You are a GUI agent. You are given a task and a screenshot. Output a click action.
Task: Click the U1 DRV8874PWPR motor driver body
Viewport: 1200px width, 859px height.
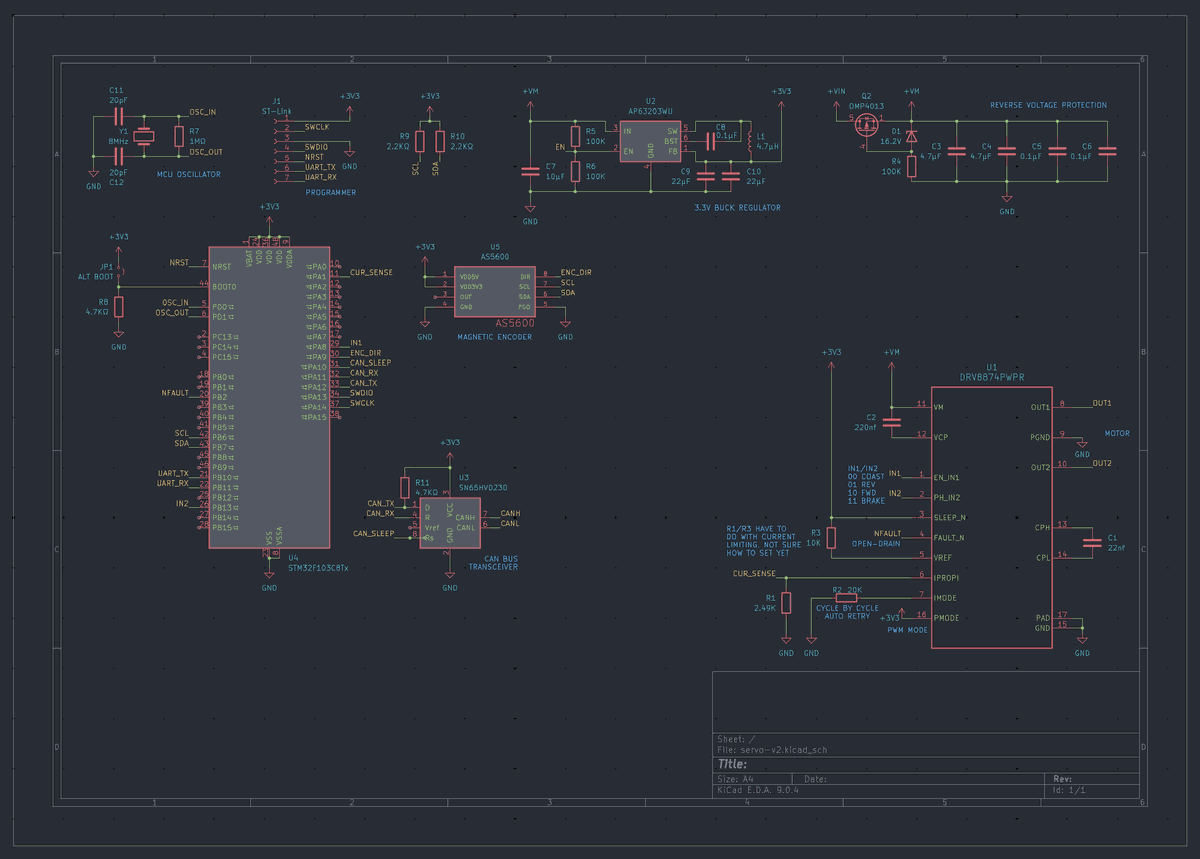point(991,517)
